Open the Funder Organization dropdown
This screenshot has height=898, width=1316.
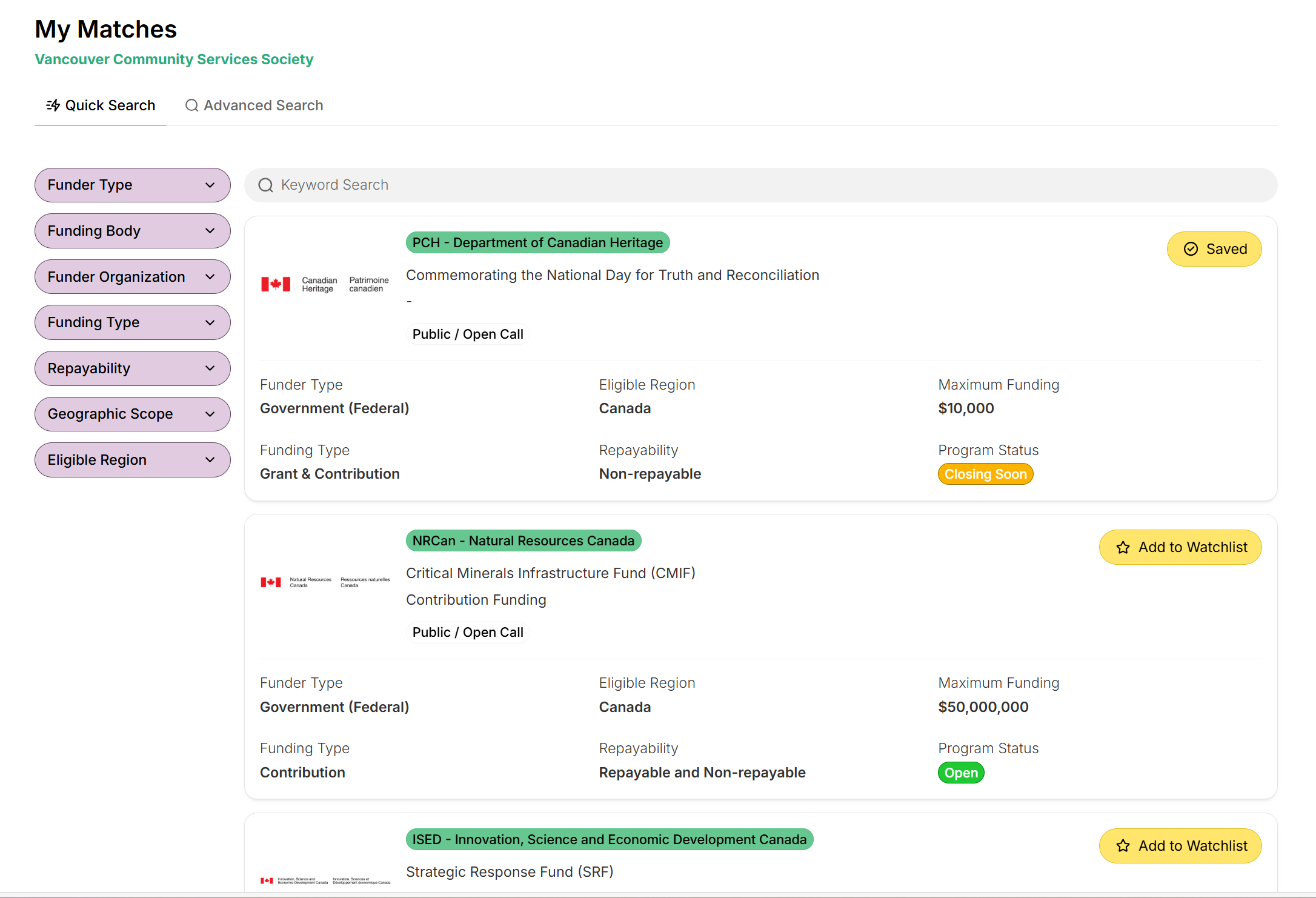[x=132, y=277]
